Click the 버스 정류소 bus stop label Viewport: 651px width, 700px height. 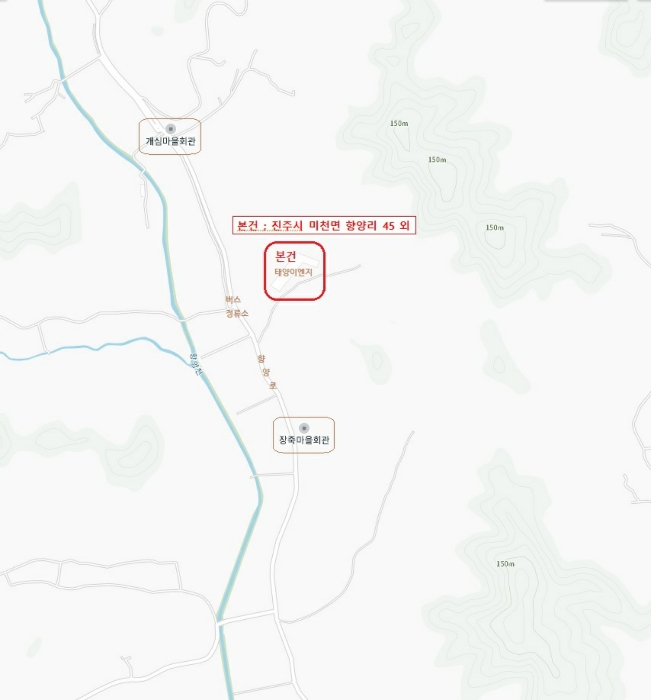click(236, 306)
